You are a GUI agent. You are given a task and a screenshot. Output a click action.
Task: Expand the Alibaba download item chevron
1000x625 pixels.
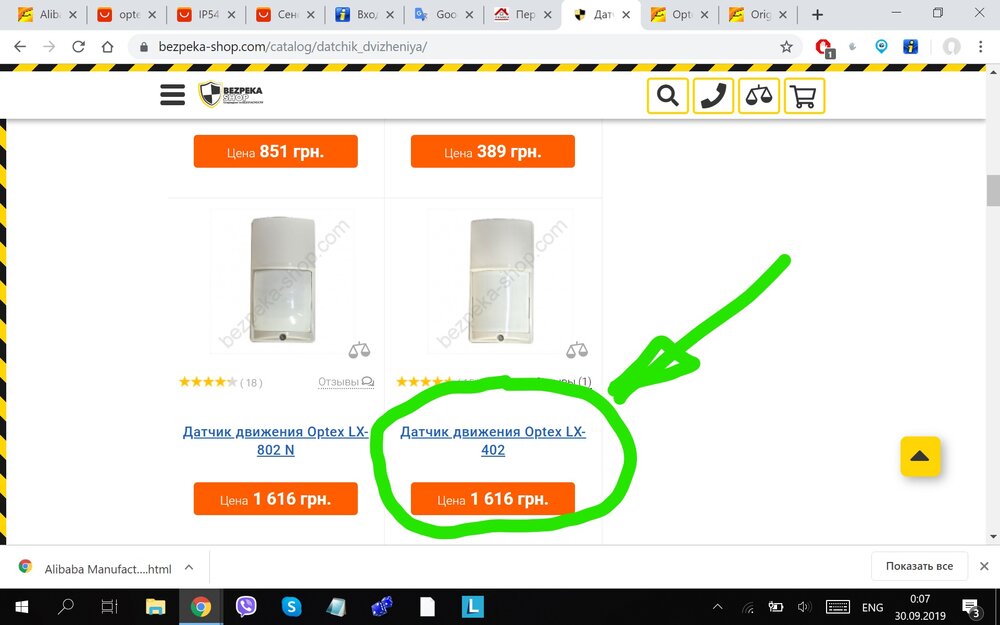pyautogui.click(x=189, y=567)
